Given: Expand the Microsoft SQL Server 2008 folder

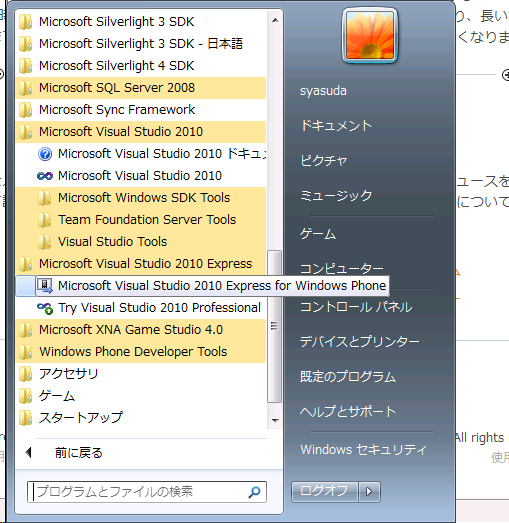Looking at the screenshot, I should tap(140, 88).
